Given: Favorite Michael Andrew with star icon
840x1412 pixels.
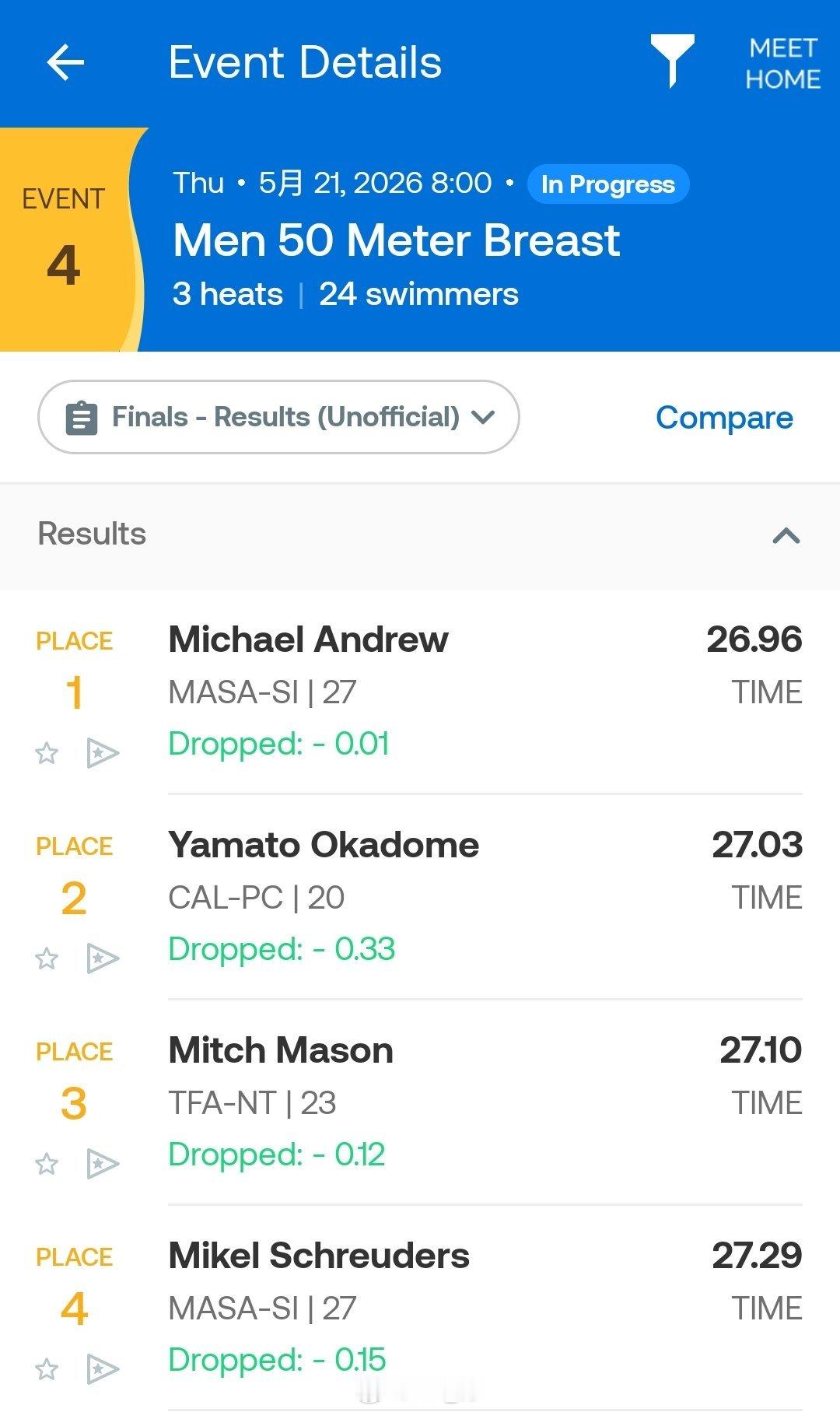Looking at the screenshot, I should (x=47, y=753).
